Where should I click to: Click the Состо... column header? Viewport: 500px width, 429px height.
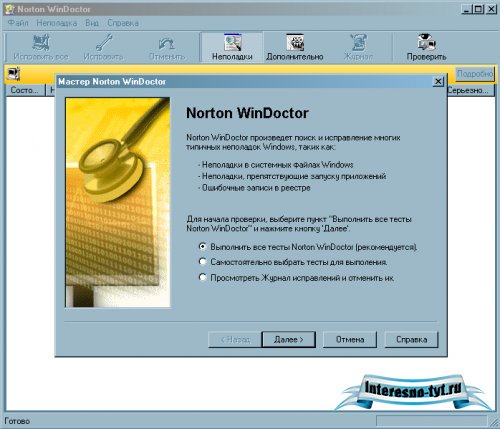click(x=25, y=90)
